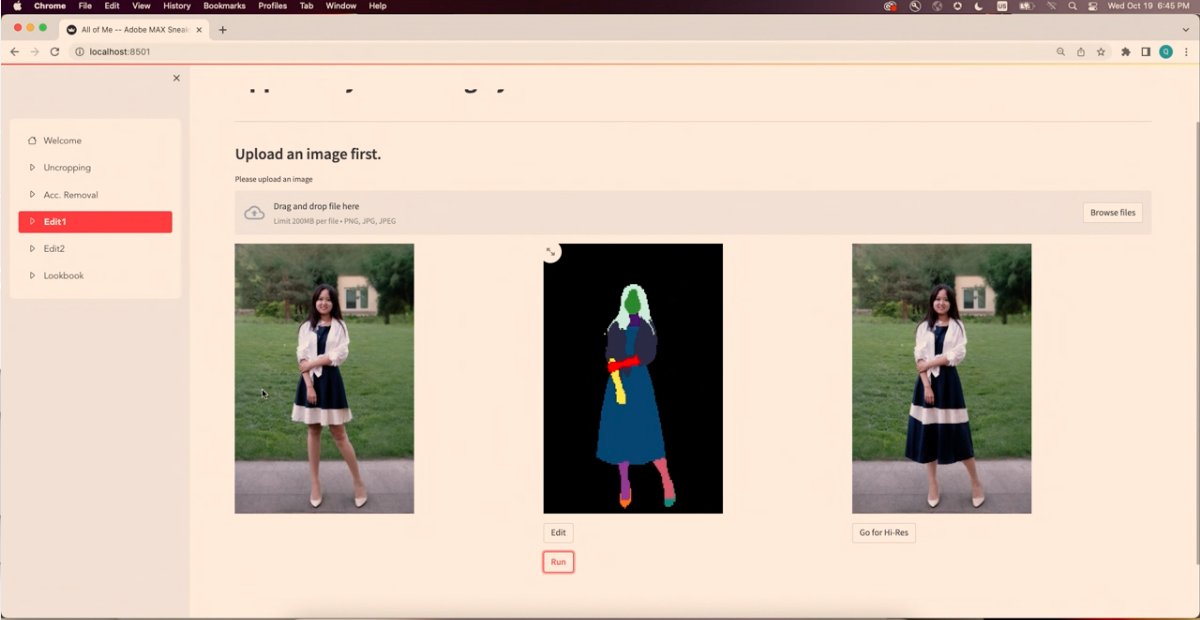Click the 'Please upload an image' label
Screen dimensions: 1200x620
pos(274,180)
